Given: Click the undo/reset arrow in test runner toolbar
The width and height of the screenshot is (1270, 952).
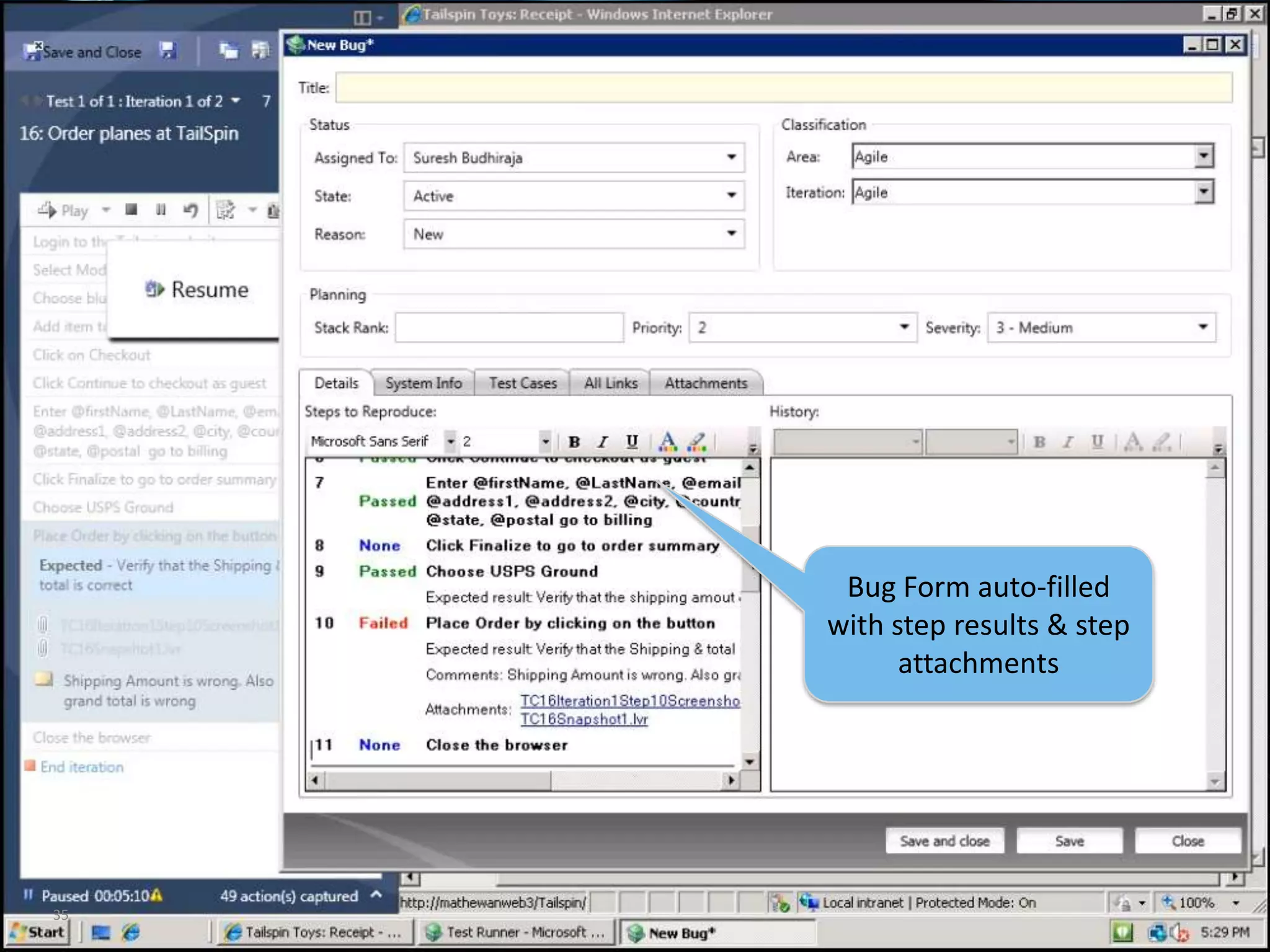Looking at the screenshot, I should coord(191,211).
